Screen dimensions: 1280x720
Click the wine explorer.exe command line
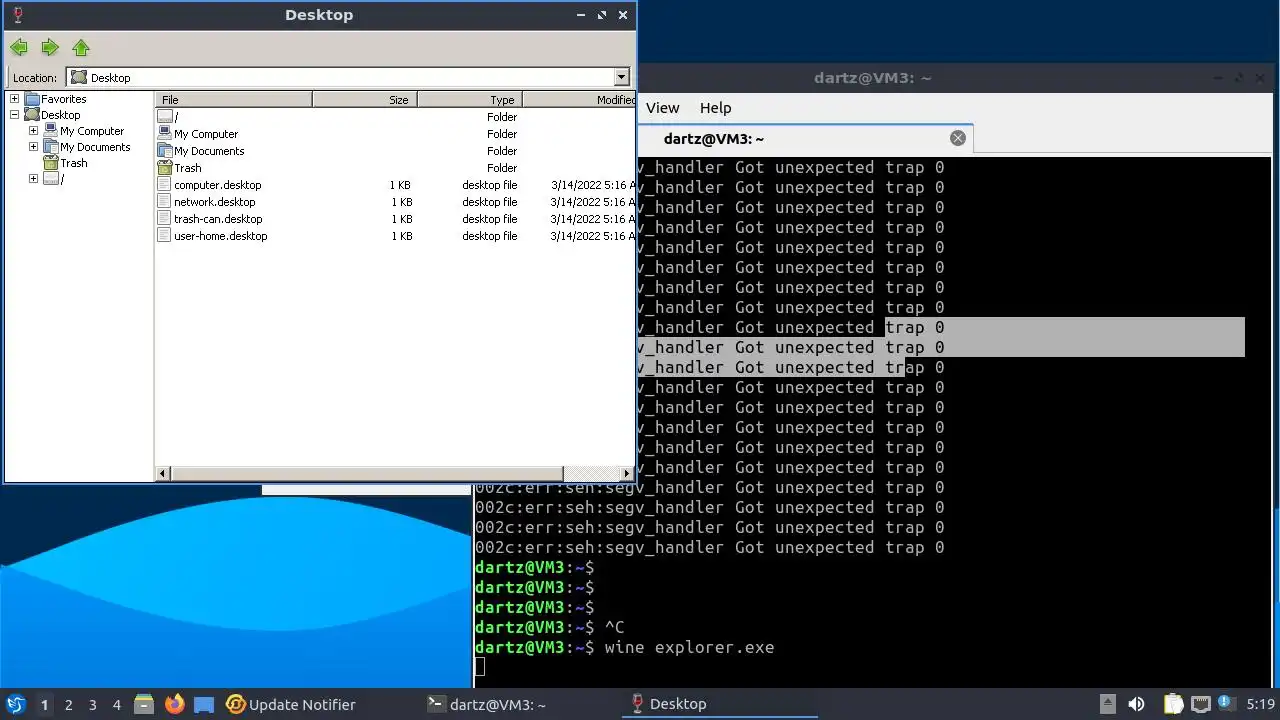(689, 647)
